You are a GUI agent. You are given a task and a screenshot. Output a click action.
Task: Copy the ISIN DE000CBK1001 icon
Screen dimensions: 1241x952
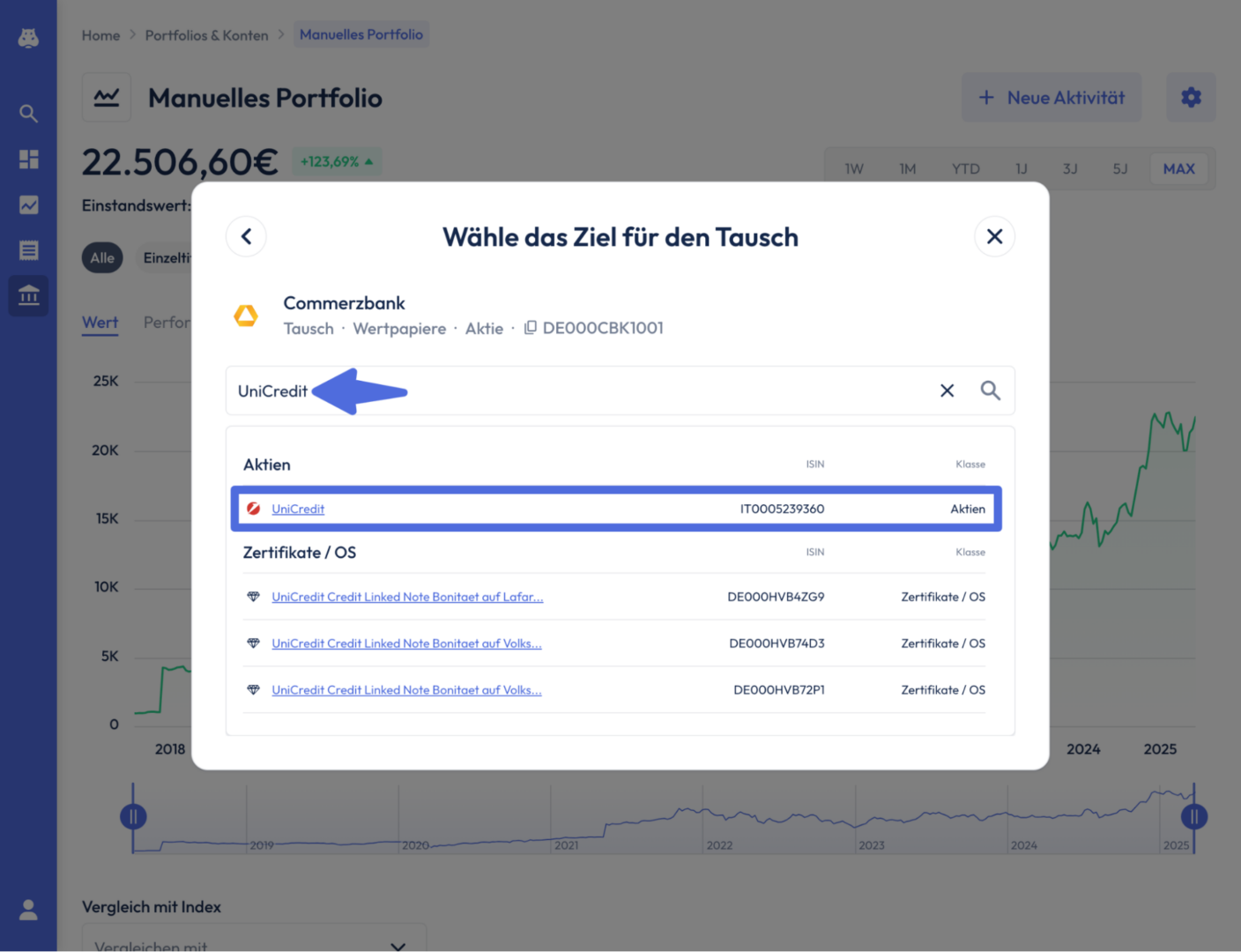coord(530,328)
